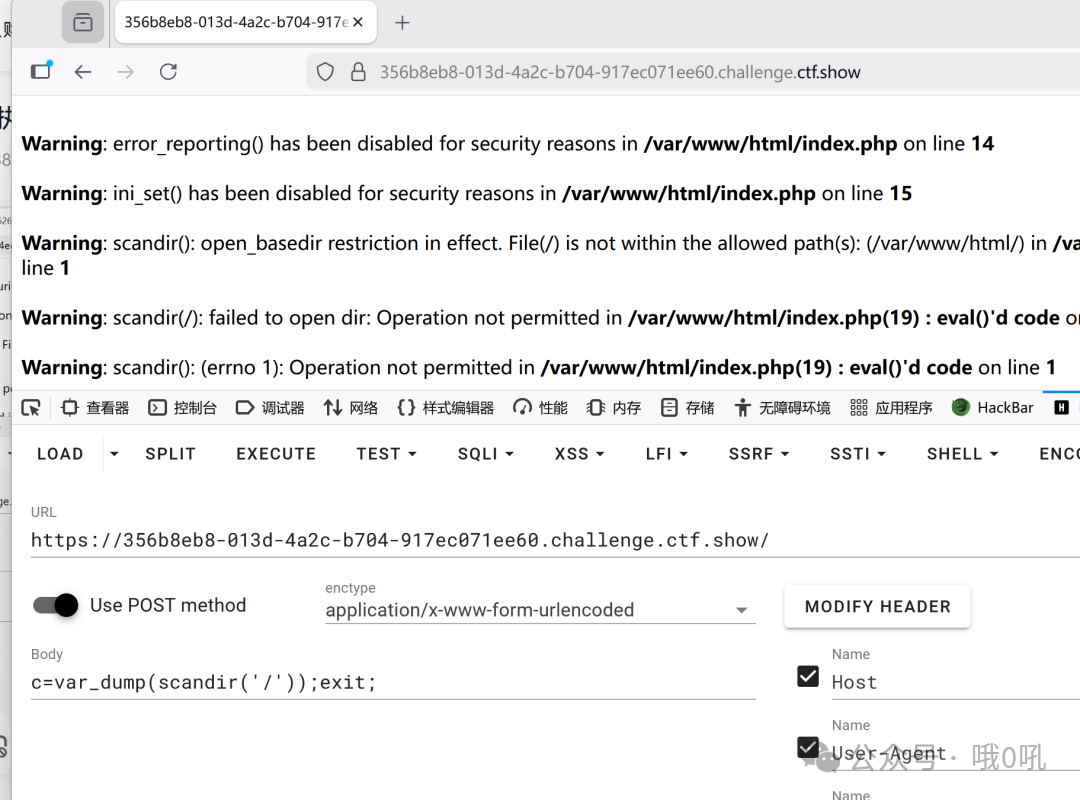
Task: Click the LOAD button in HackBar
Action: pos(60,454)
